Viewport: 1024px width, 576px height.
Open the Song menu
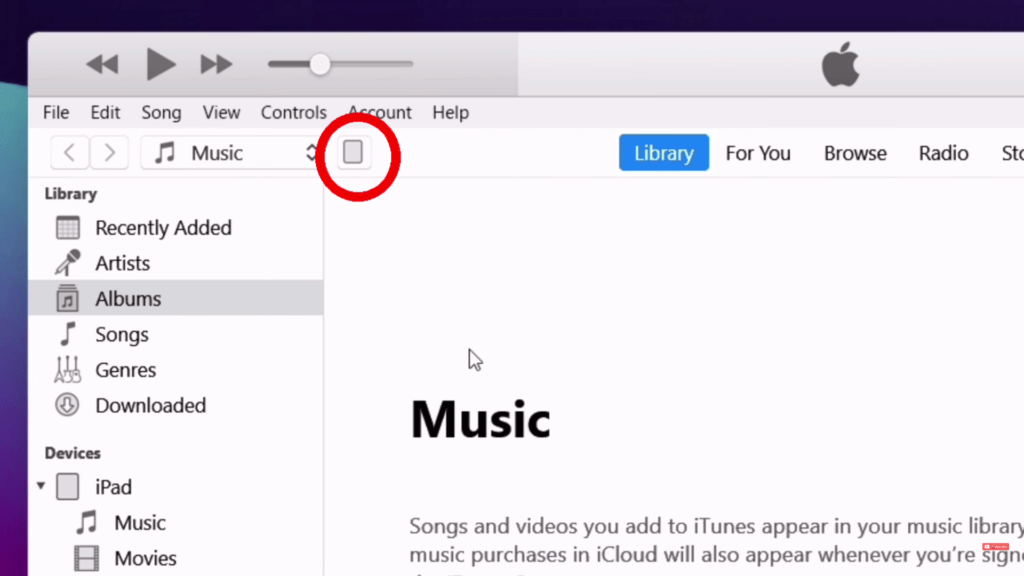tap(161, 112)
